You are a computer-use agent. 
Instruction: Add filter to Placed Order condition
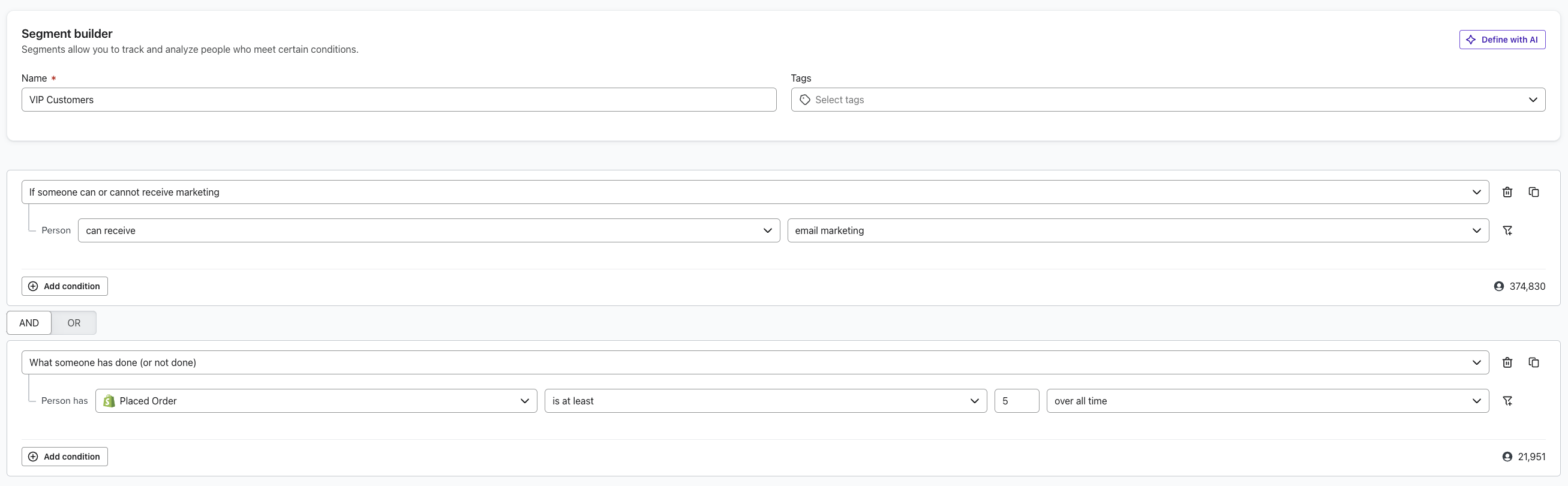click(x=1507, y=401)
